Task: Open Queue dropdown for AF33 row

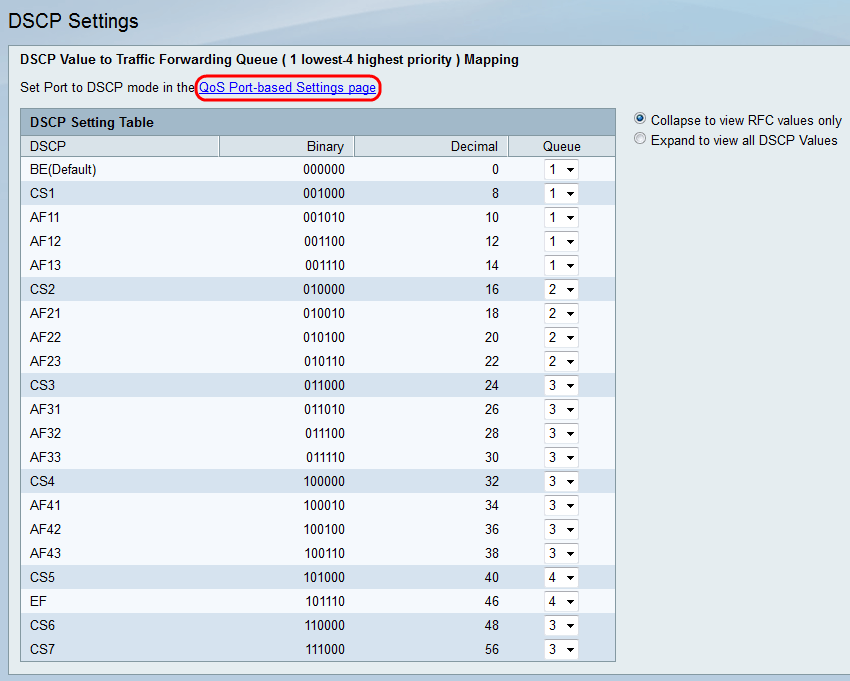Action: pos(561,458)
